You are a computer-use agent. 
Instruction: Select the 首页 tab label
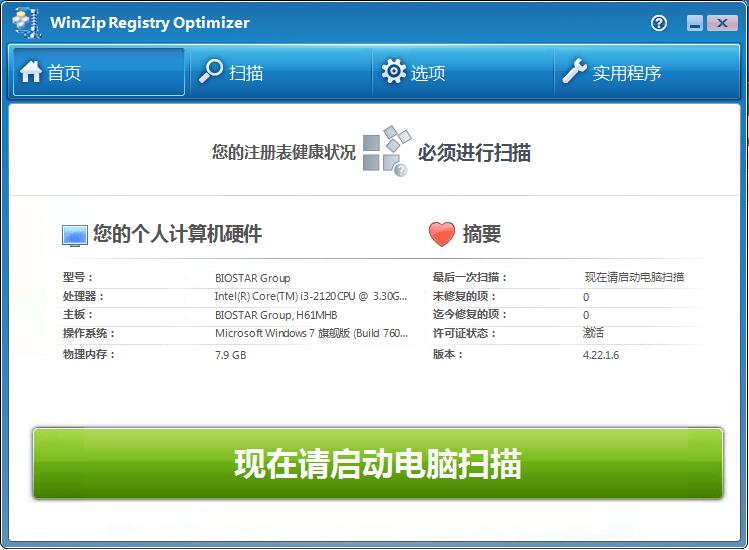click(65, 73)
